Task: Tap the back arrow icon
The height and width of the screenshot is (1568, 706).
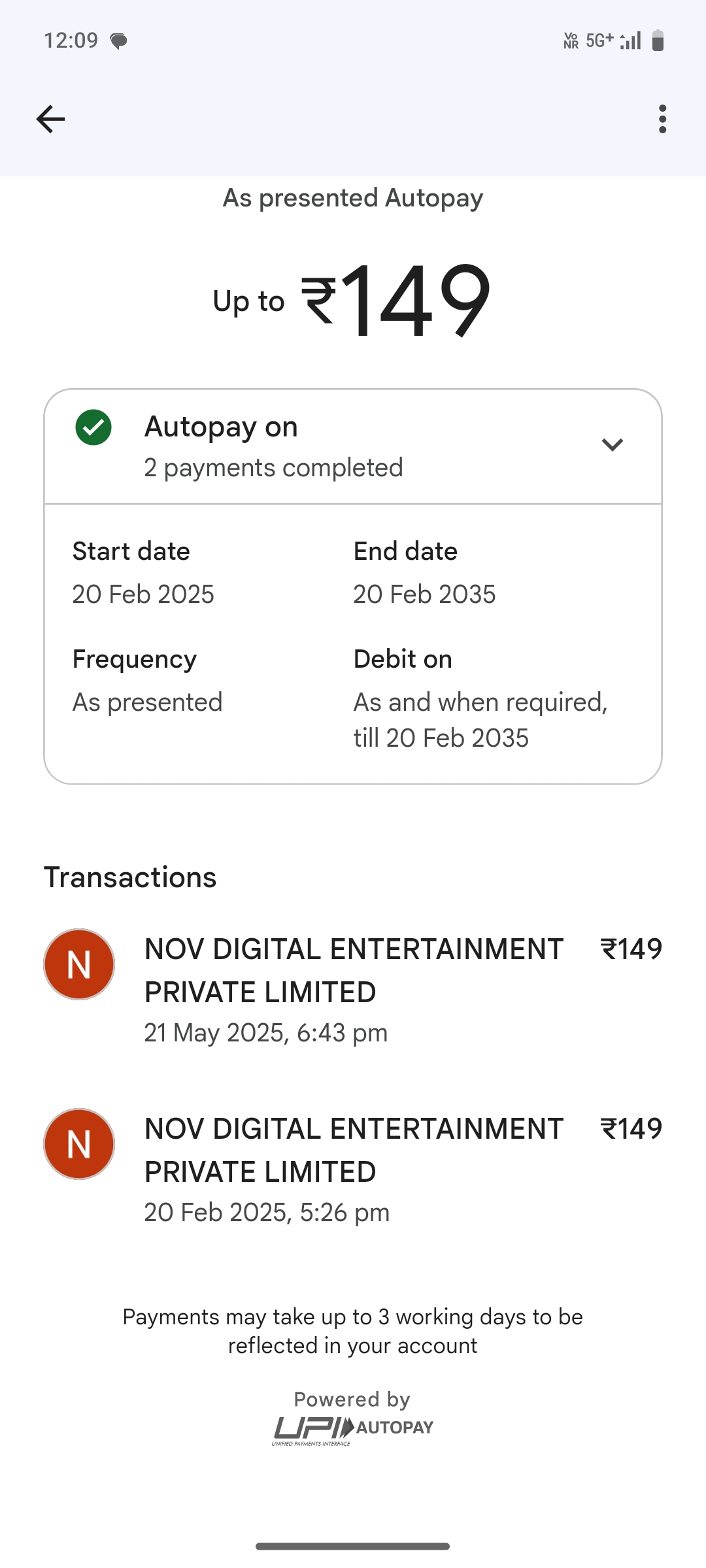Action: 50,119
